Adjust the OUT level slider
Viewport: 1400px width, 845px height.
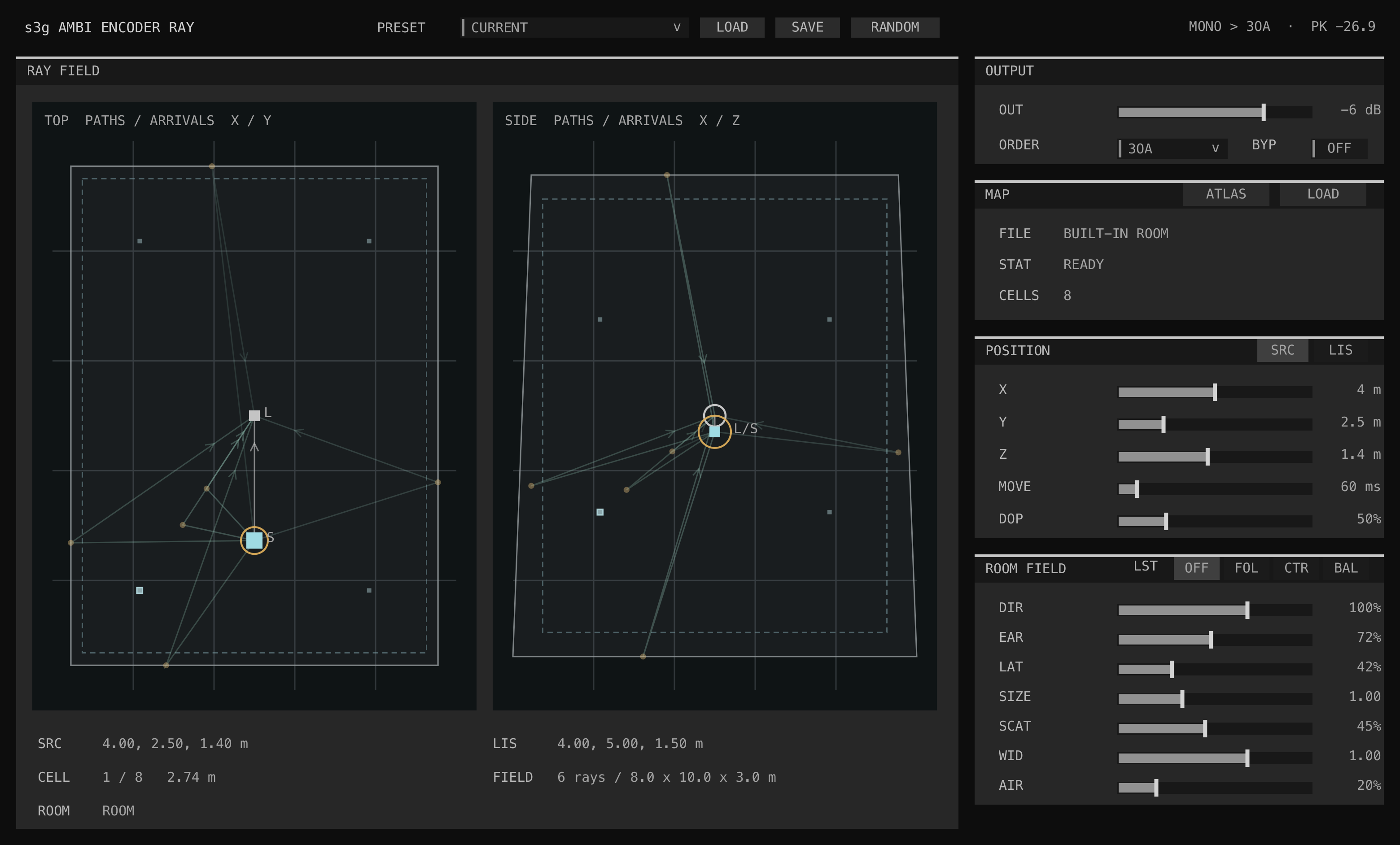pyautogui.click(x=1215, y=112)
